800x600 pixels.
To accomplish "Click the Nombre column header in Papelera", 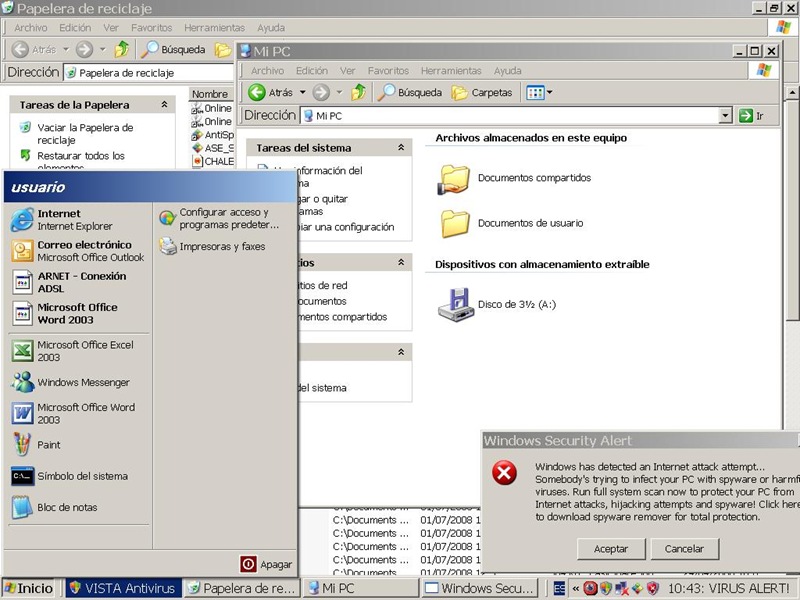I will tap(210, 94).
